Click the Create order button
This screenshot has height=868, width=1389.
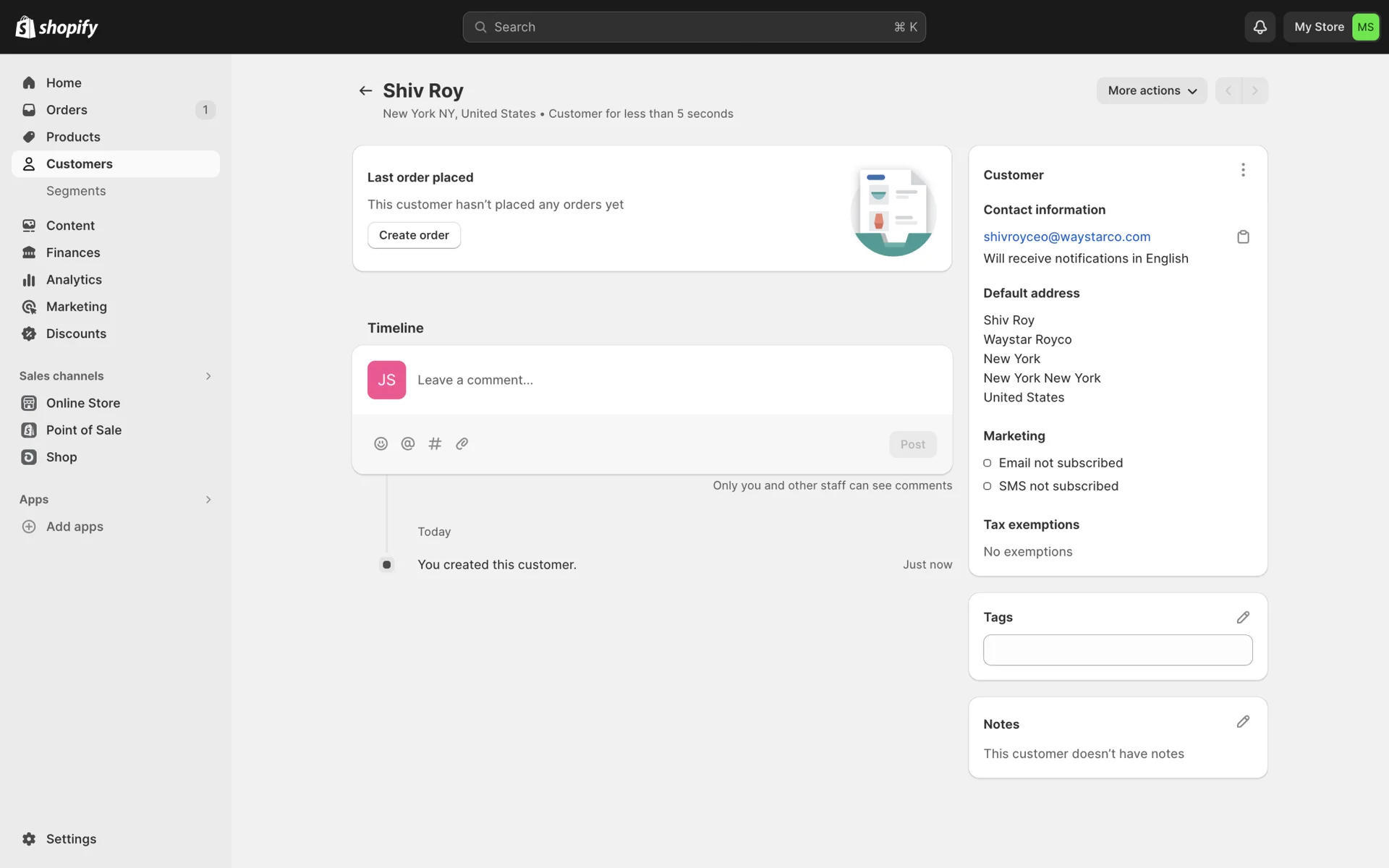[x=414, y=235]
